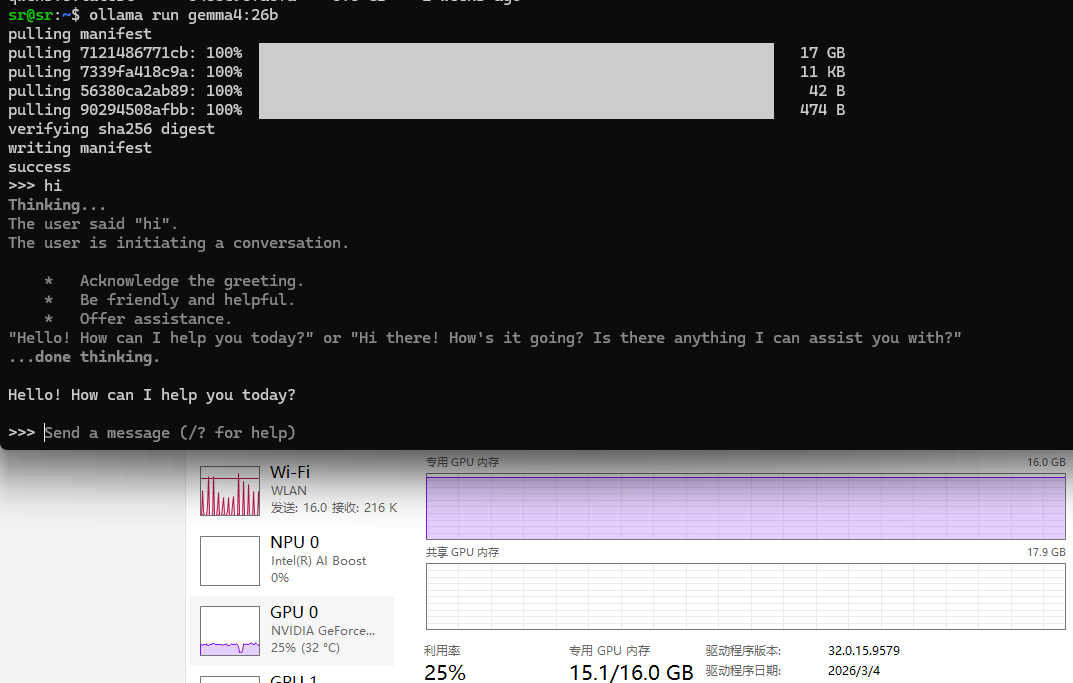The image size is (1073, 683).
Task: Click the '>>> hi' user message line
Action: click(x=35, y=185)
